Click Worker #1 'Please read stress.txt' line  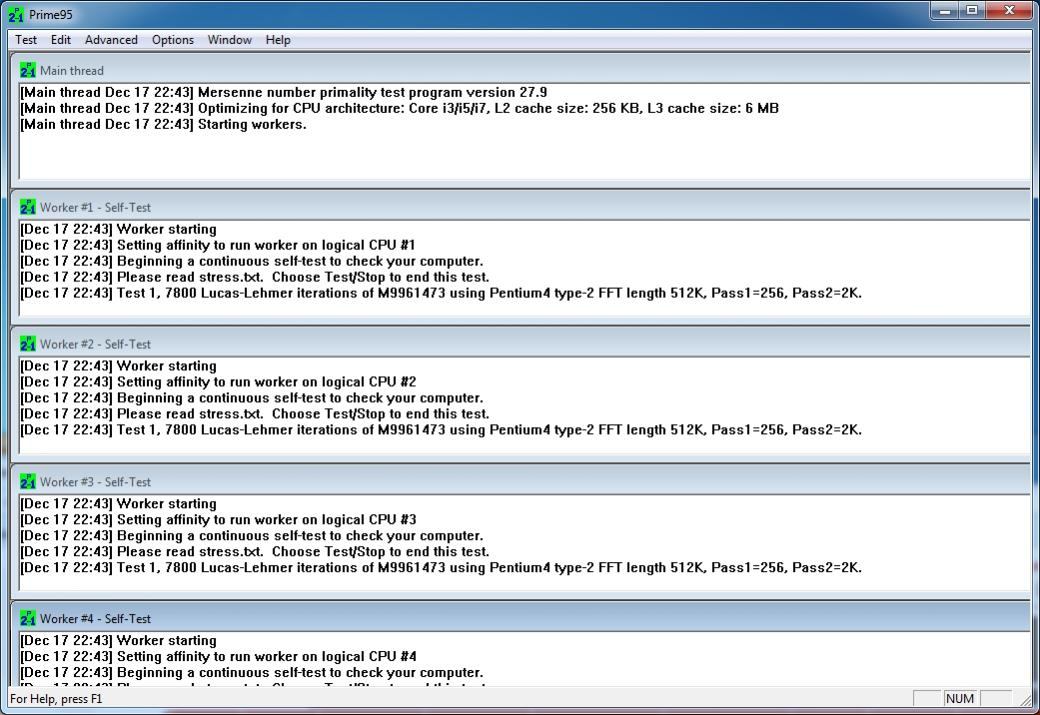coord(255,277)
